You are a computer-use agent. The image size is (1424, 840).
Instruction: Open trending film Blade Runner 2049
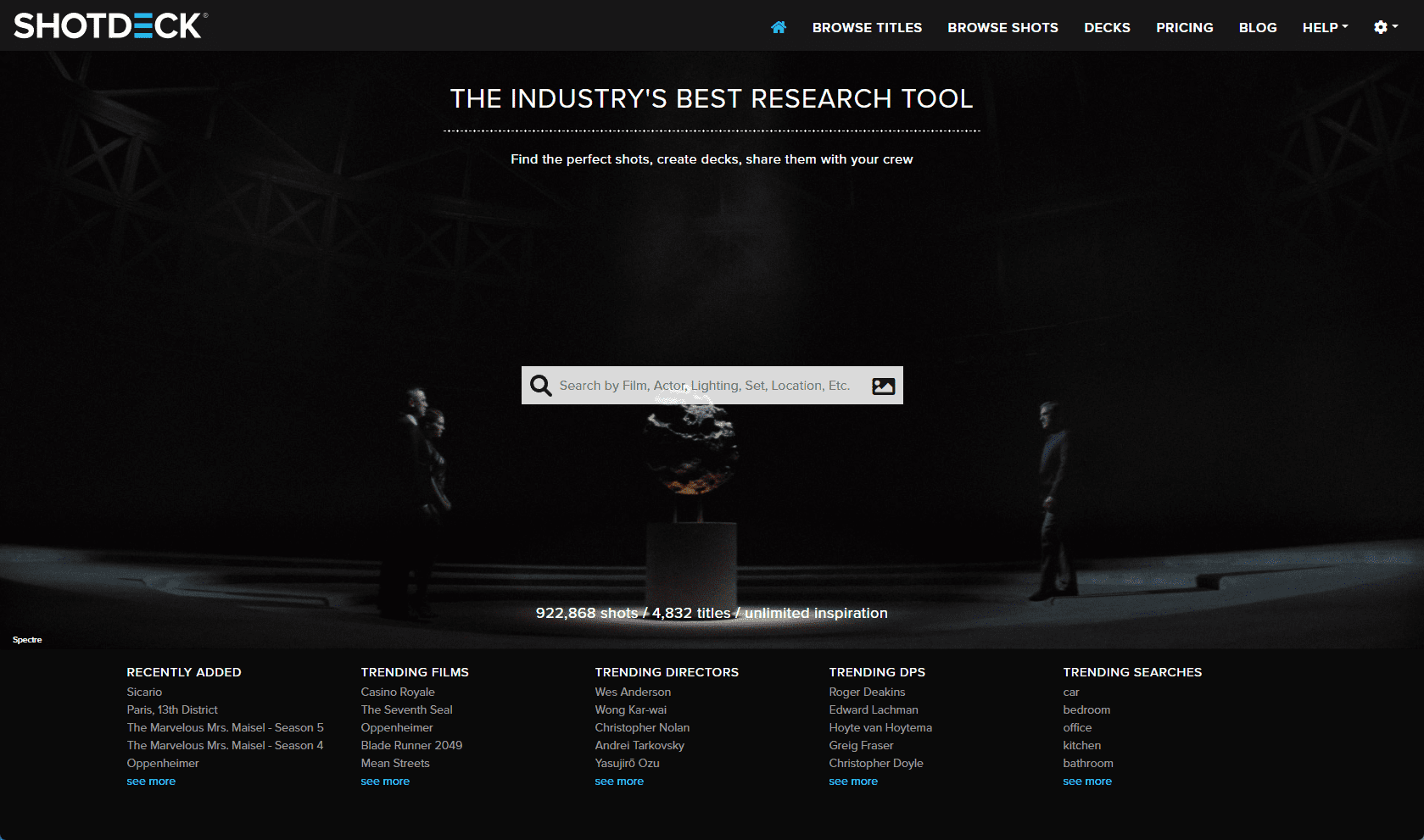pyautogui.click(x=411, y=745)
